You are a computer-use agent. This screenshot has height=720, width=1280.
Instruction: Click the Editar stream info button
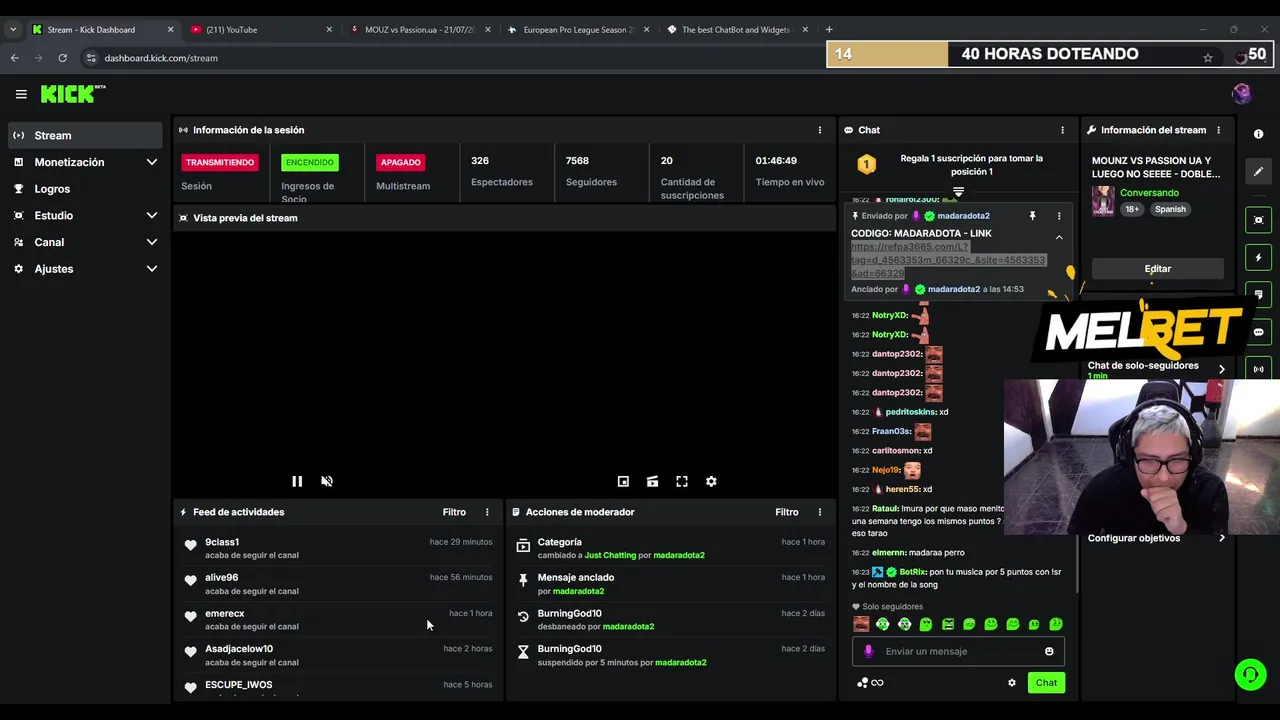1158,269
